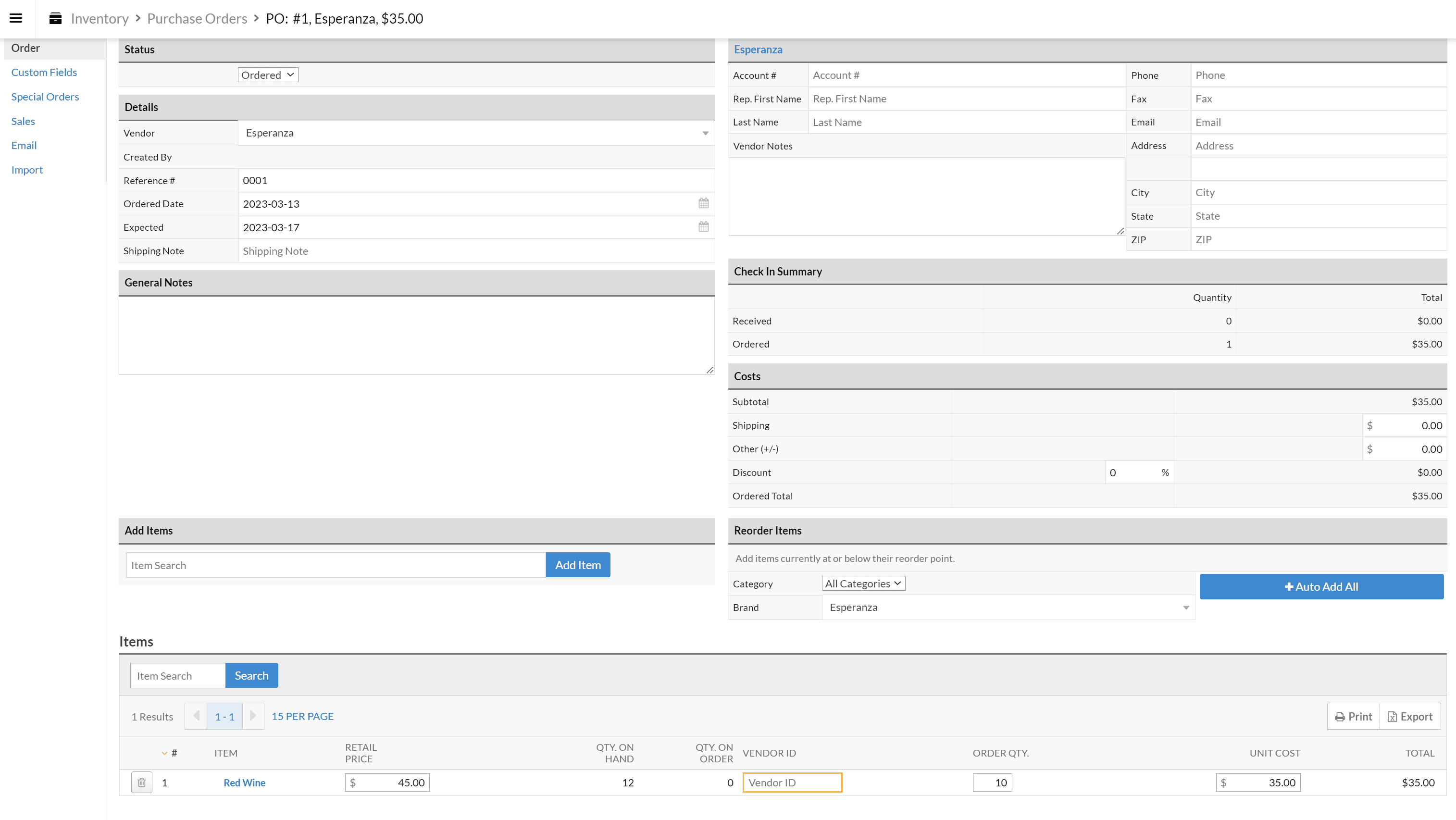
Task: Click the Add Item button
Action: tap(578, 565)
